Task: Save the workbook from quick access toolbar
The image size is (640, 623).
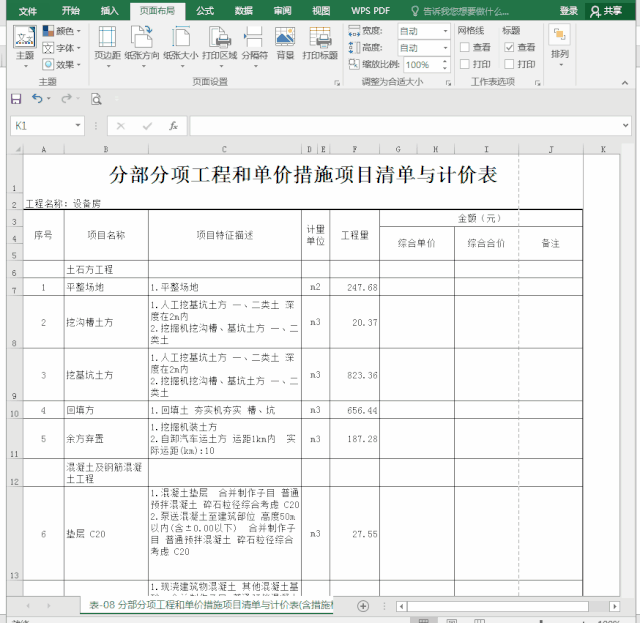Action: (16, 99)
